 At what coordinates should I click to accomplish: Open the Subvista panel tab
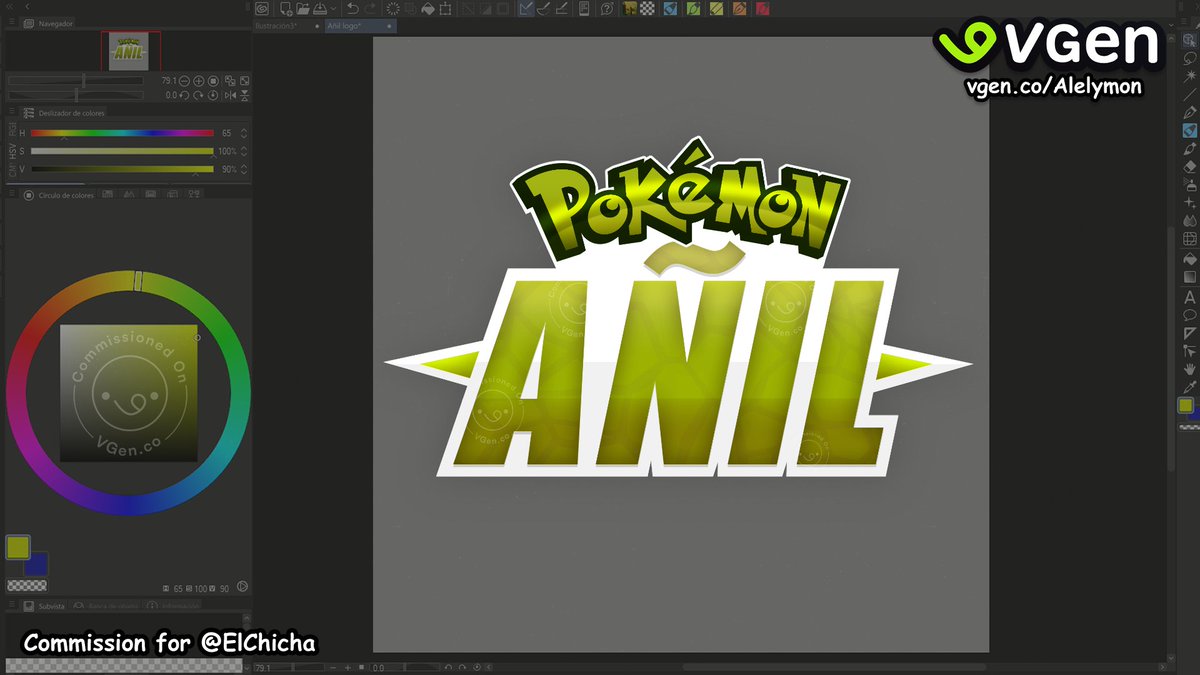coord(44,606)
